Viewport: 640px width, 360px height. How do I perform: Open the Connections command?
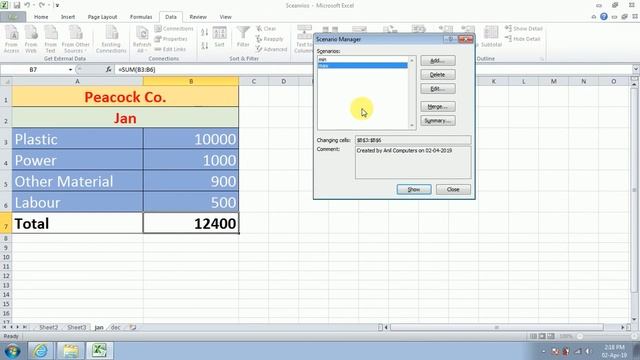click(x=174, y=29)
